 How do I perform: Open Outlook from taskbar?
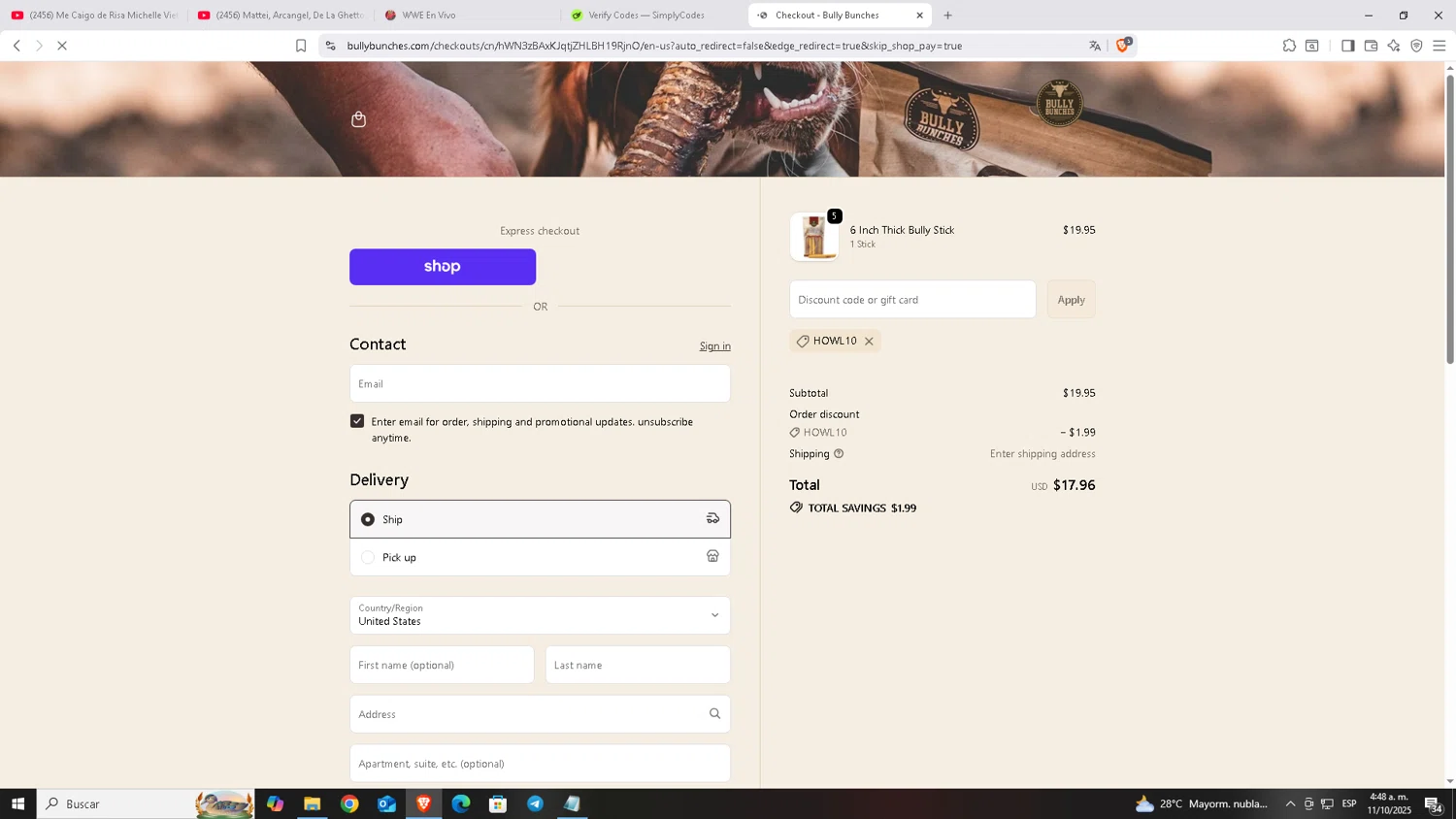[386, 803]
